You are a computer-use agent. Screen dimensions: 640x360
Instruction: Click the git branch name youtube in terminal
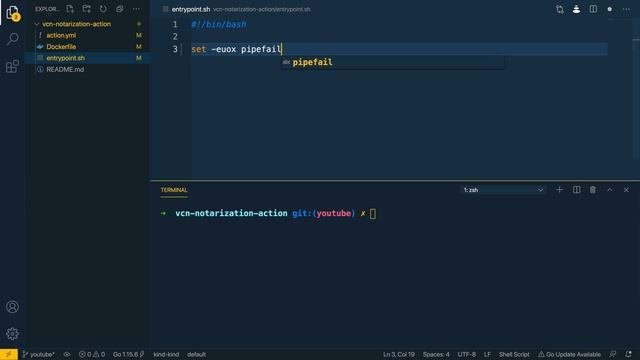[333, 213]
